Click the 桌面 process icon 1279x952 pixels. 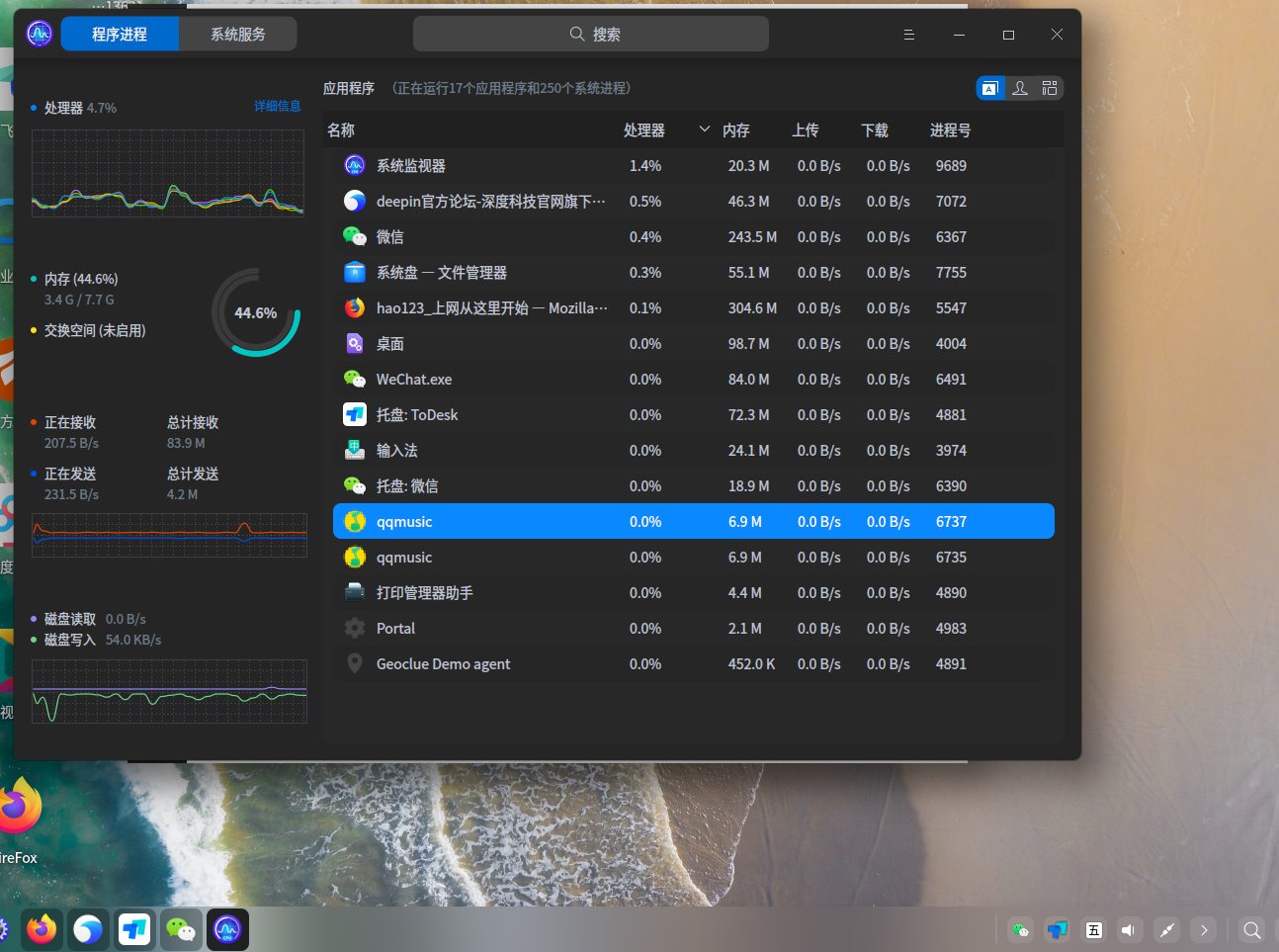(x=355, y=344)
